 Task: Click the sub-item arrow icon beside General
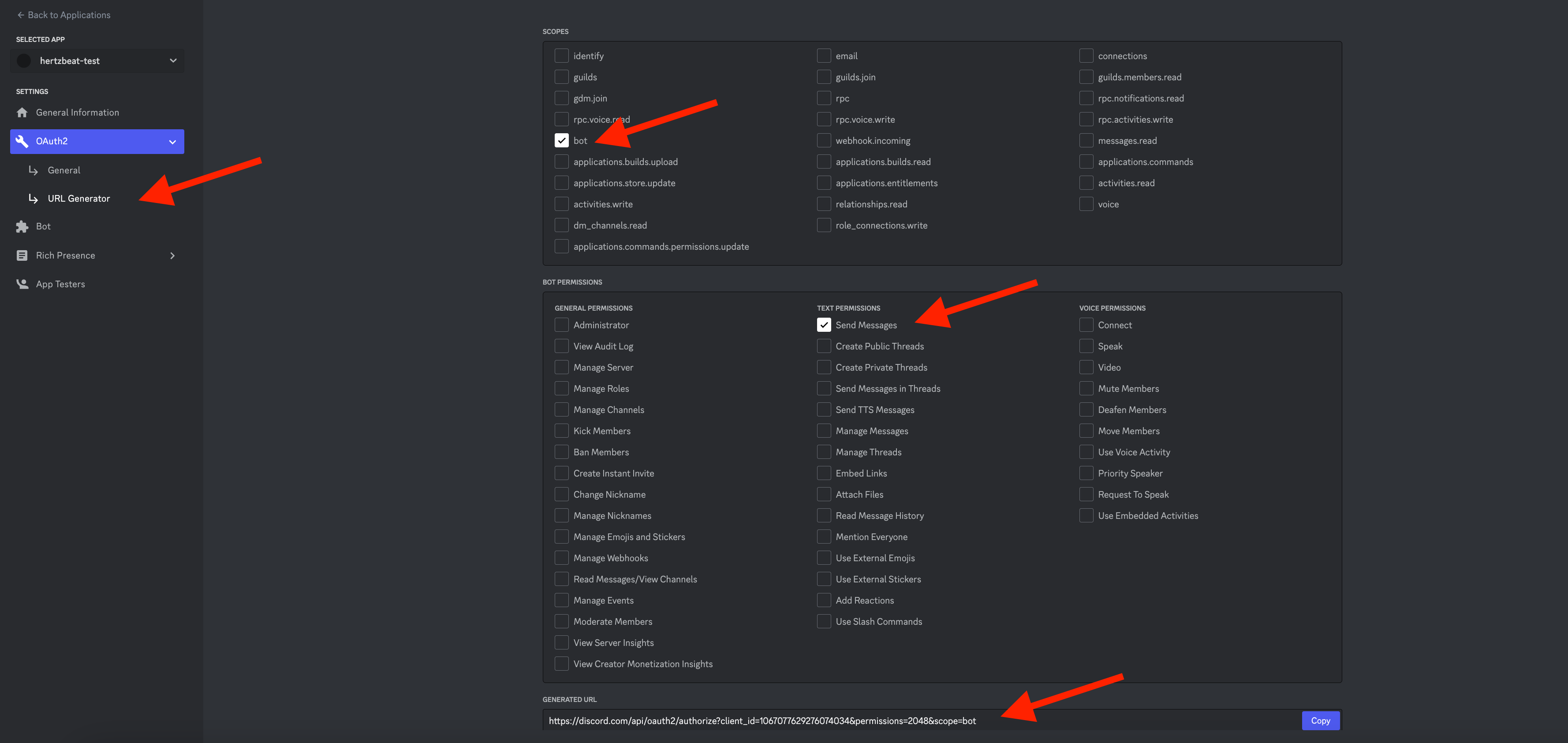tap(34, 170)
